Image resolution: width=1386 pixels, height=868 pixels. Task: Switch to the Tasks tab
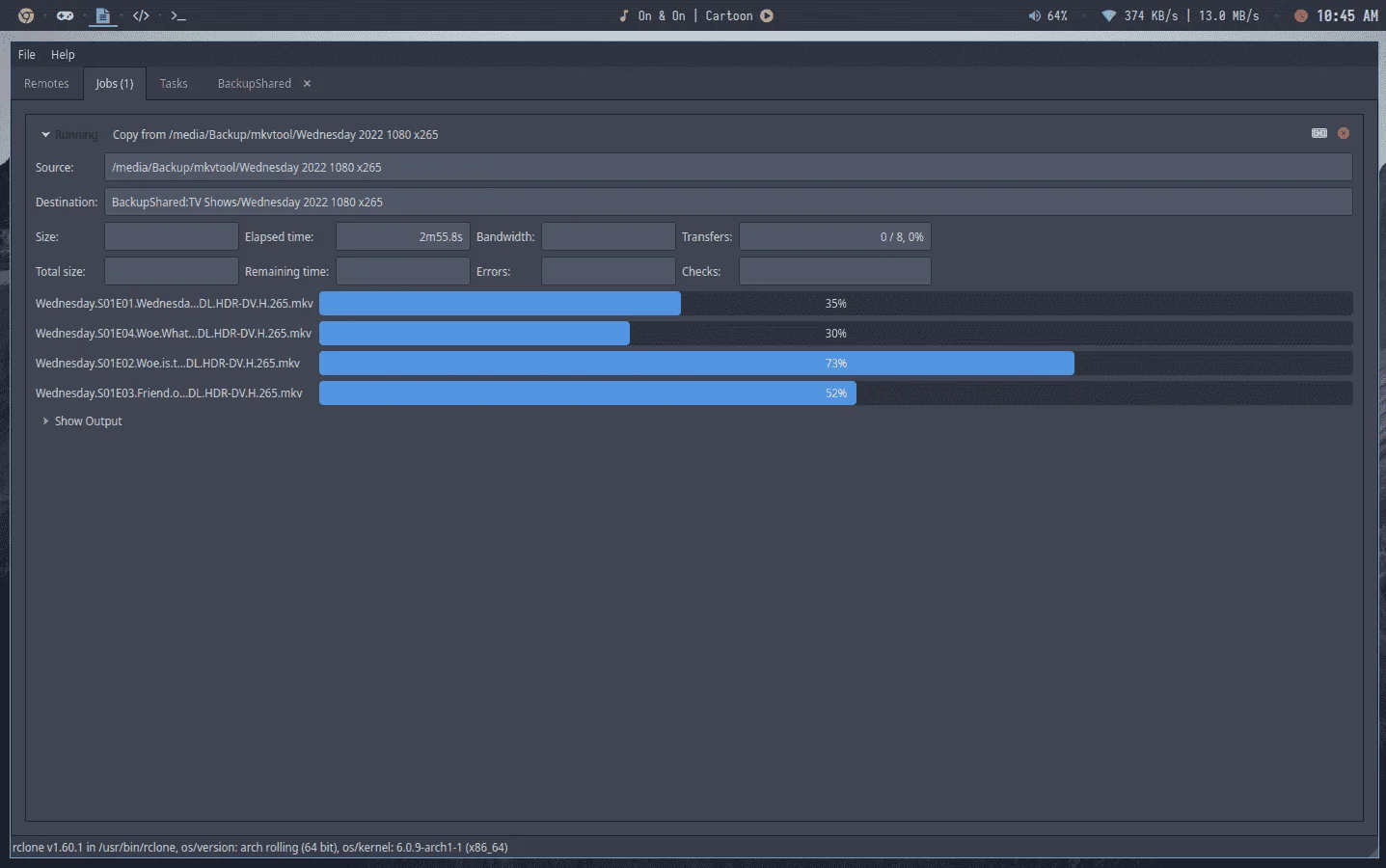coord(174,84)
